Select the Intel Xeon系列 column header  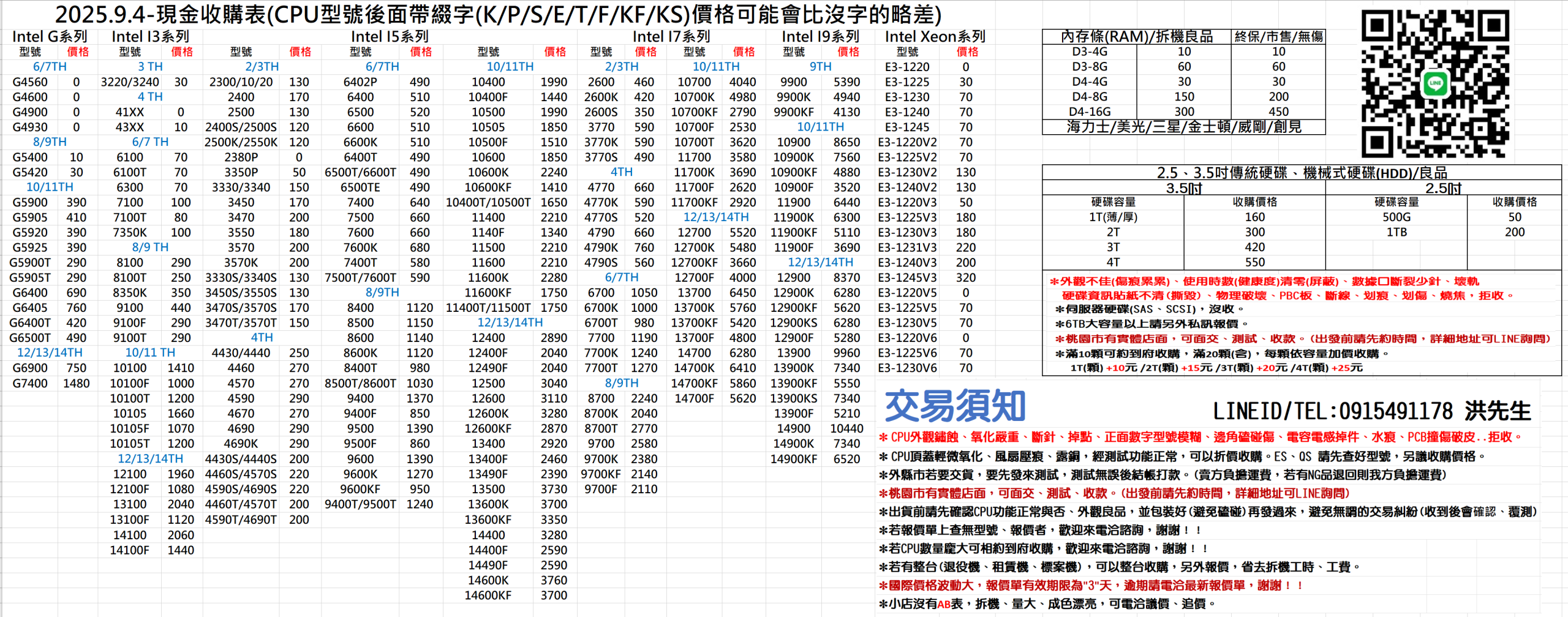(x=935, y=37)
